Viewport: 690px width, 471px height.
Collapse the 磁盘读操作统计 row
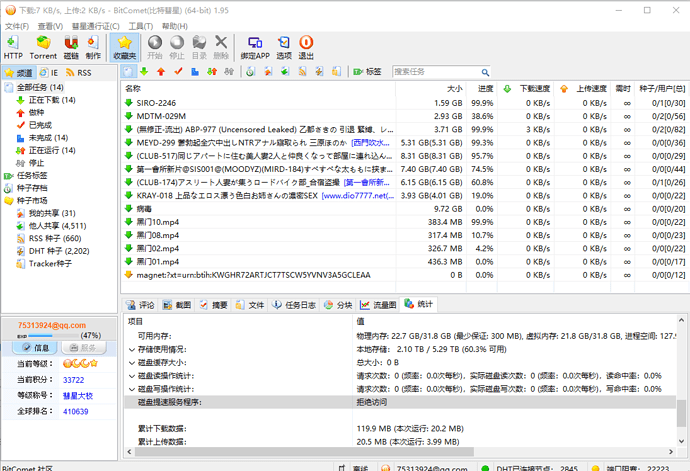coord(132,376)
